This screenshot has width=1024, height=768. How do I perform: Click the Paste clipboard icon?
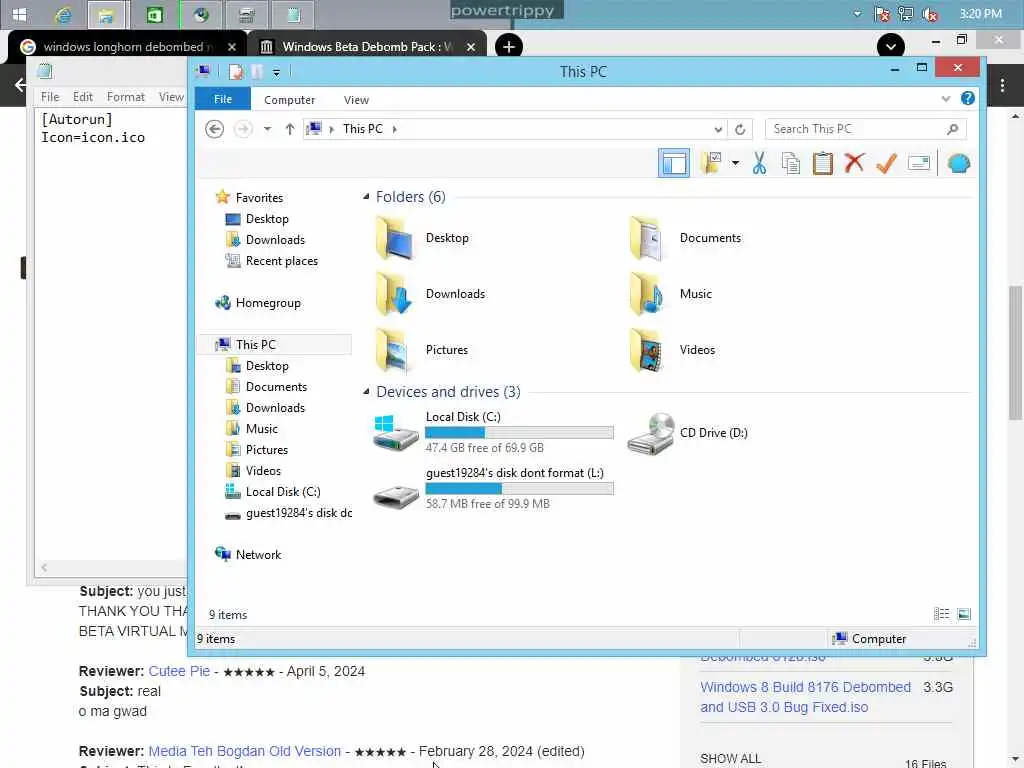[x=822, y=163]
